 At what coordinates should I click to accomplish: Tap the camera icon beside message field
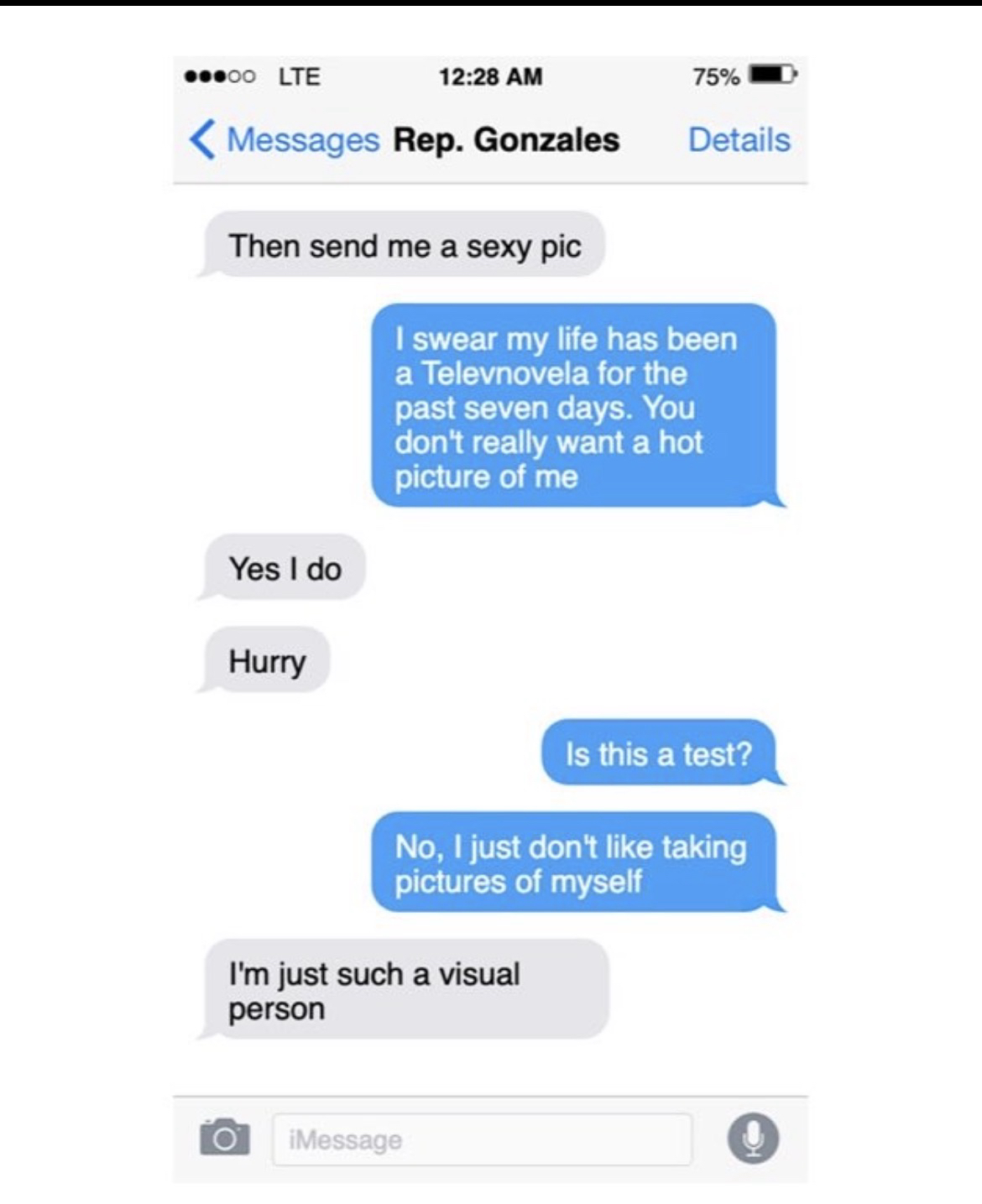[224, 1139]
